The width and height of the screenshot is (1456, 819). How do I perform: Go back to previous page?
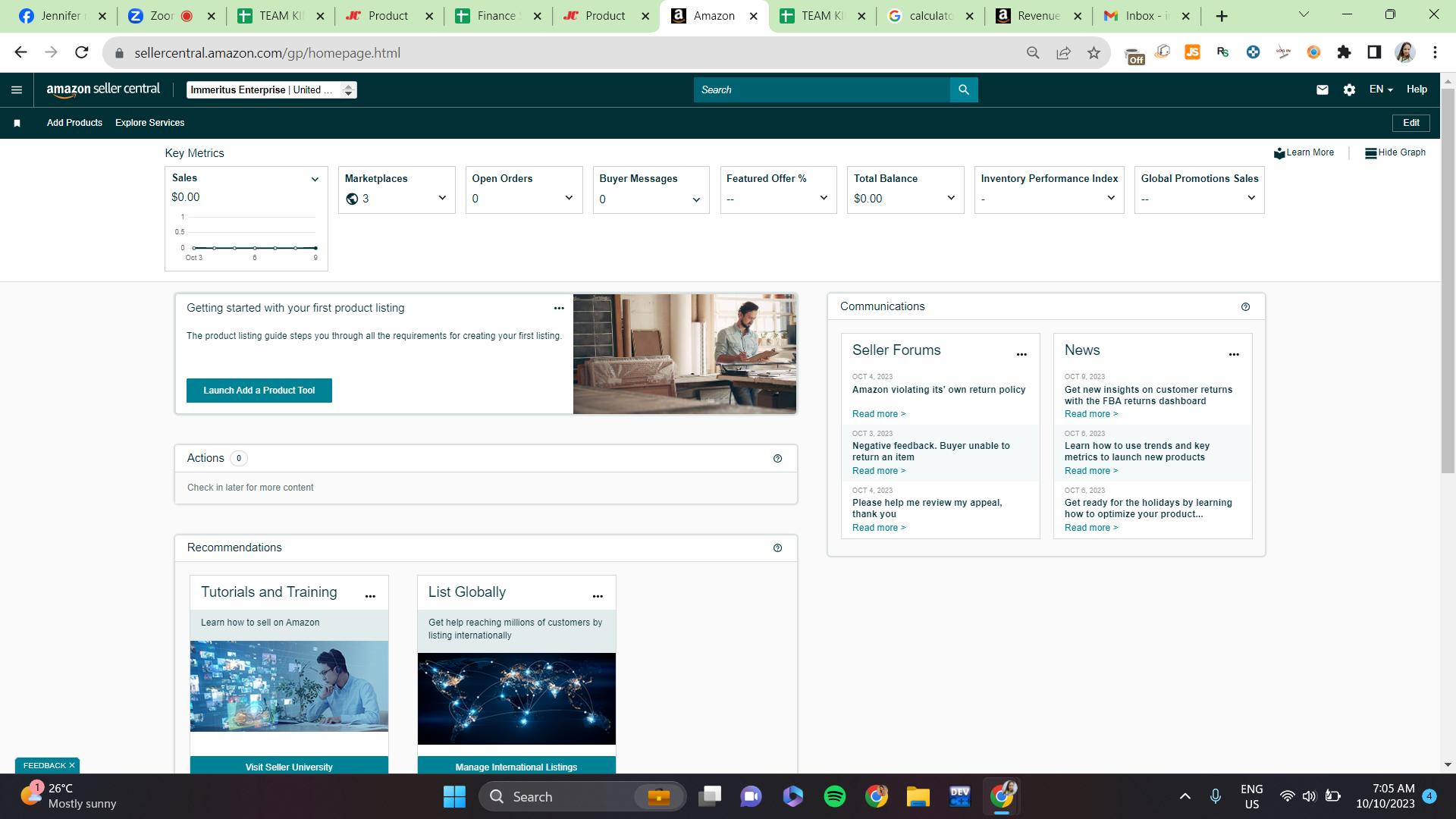point(20,52)
